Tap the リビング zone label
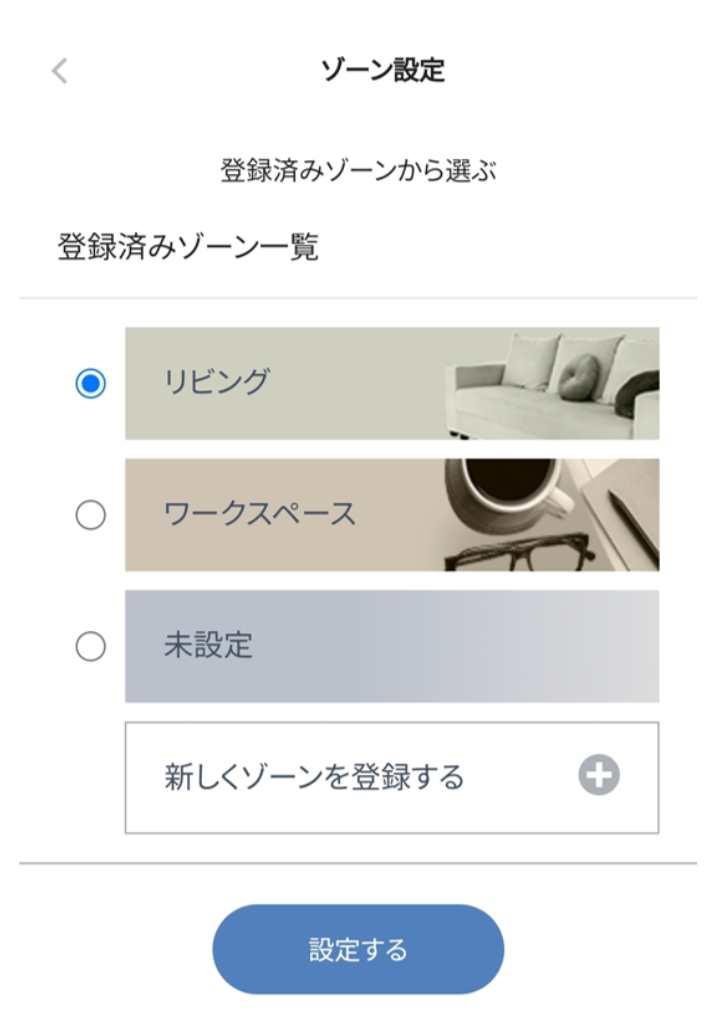 [x=216, y=382]
